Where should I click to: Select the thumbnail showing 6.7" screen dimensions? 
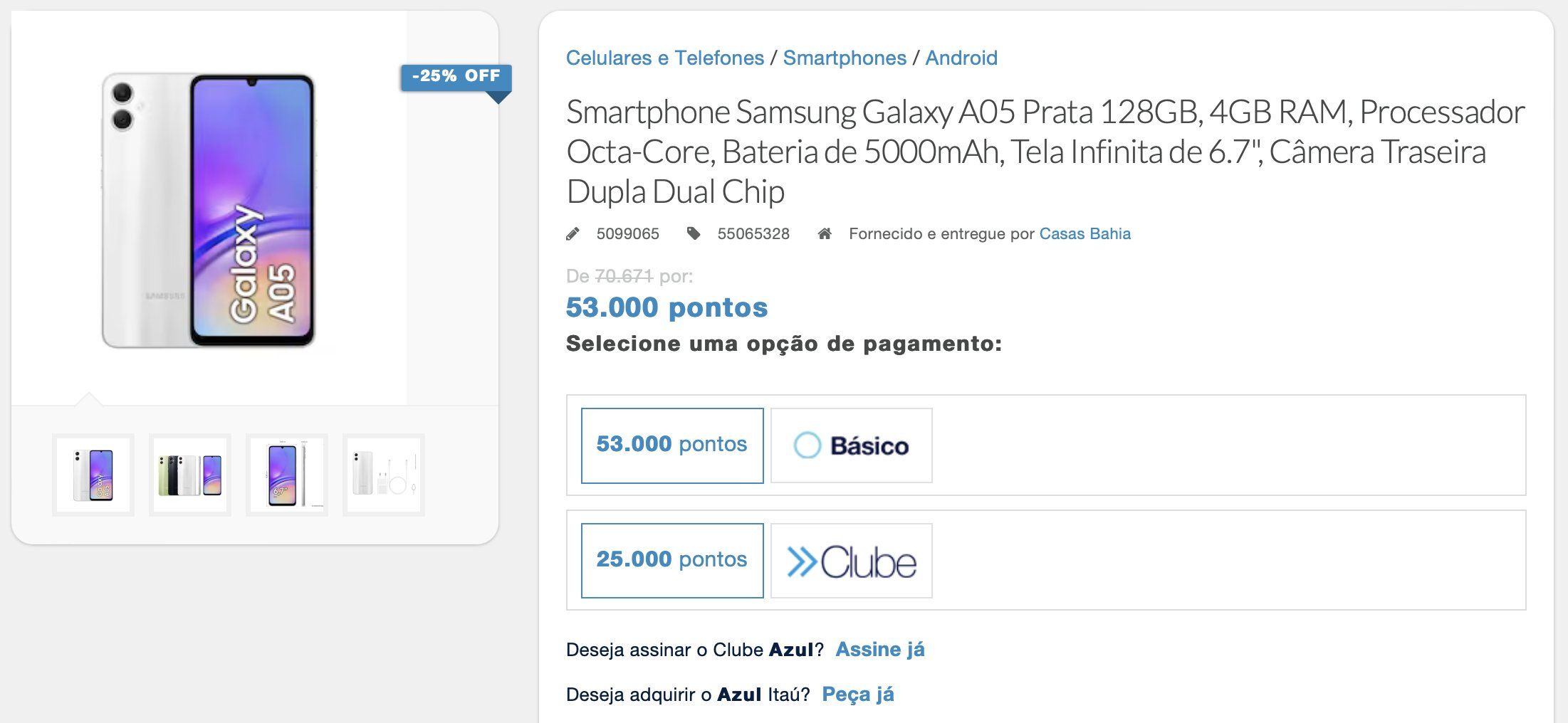(x=287, y=475)
